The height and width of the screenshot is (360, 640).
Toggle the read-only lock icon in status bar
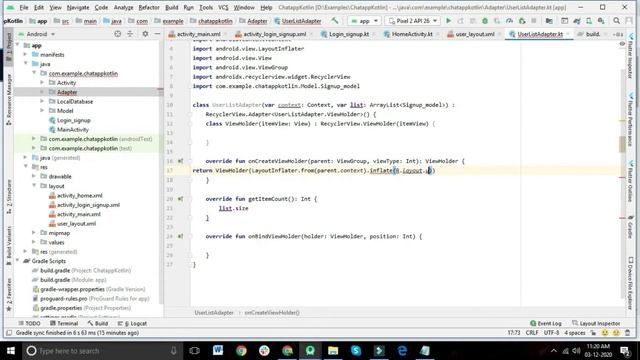click(593, 333)
